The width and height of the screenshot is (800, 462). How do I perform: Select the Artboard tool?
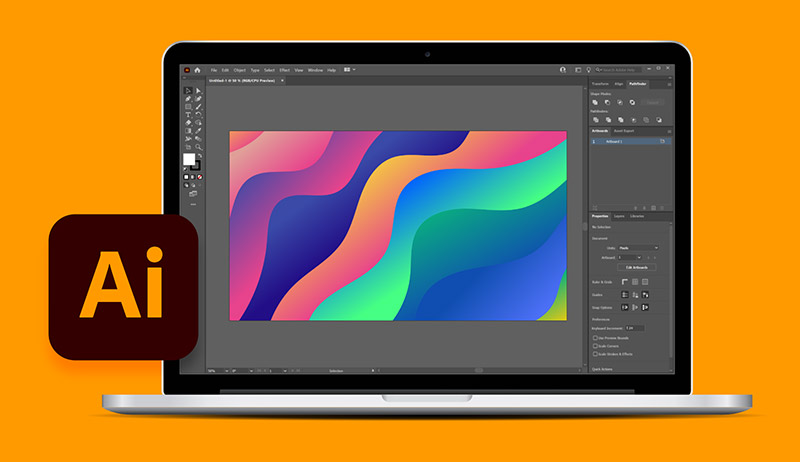point(188,147)
